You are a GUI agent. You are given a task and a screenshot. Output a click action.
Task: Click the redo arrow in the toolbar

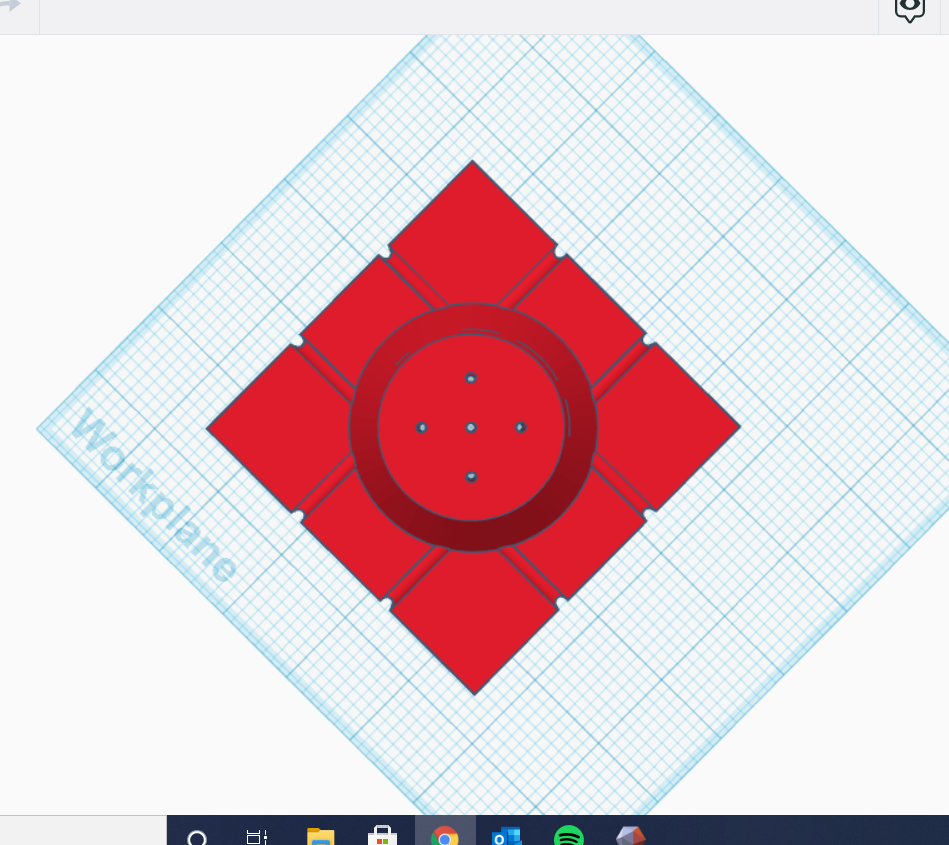pos(10,5)
